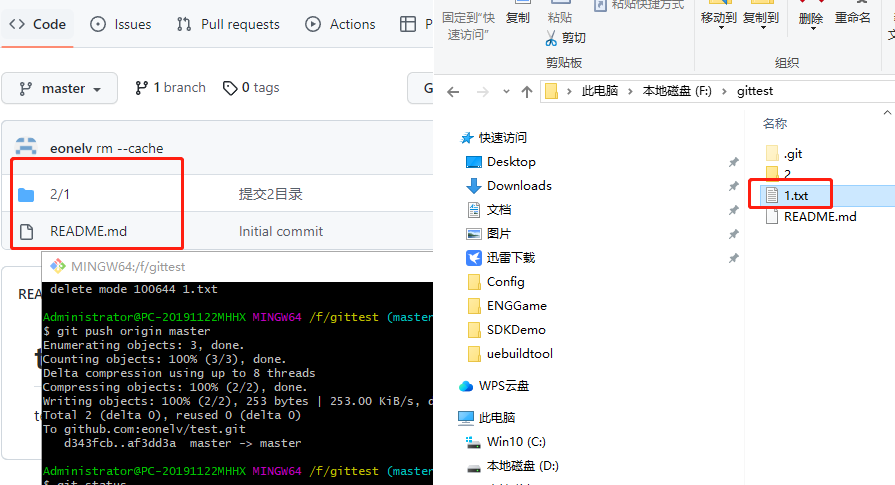Sort by the 名称 column header
Viewport: 895px width, 485px height.
point(775,123)
